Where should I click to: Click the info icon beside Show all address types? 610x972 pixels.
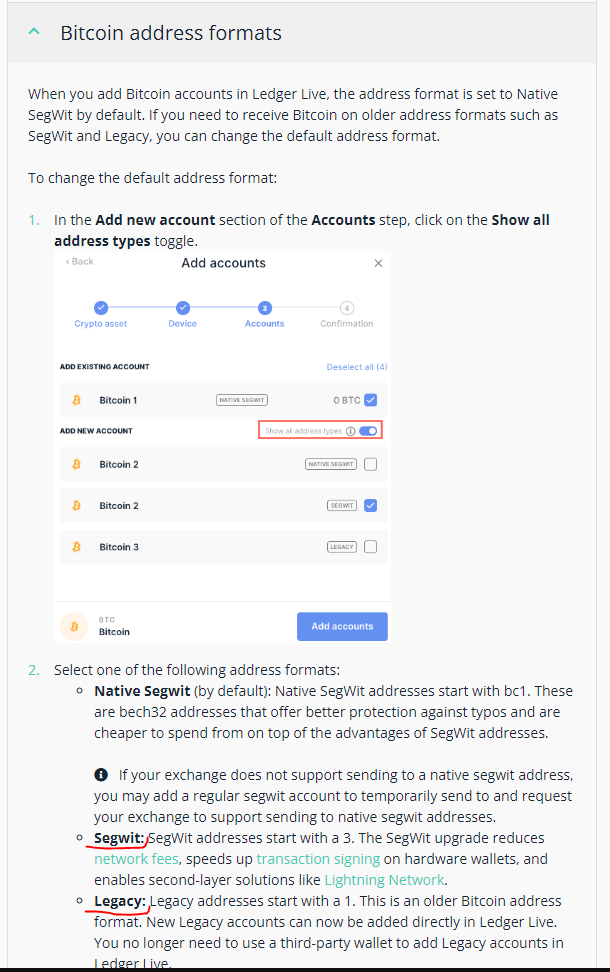point(350,431)
